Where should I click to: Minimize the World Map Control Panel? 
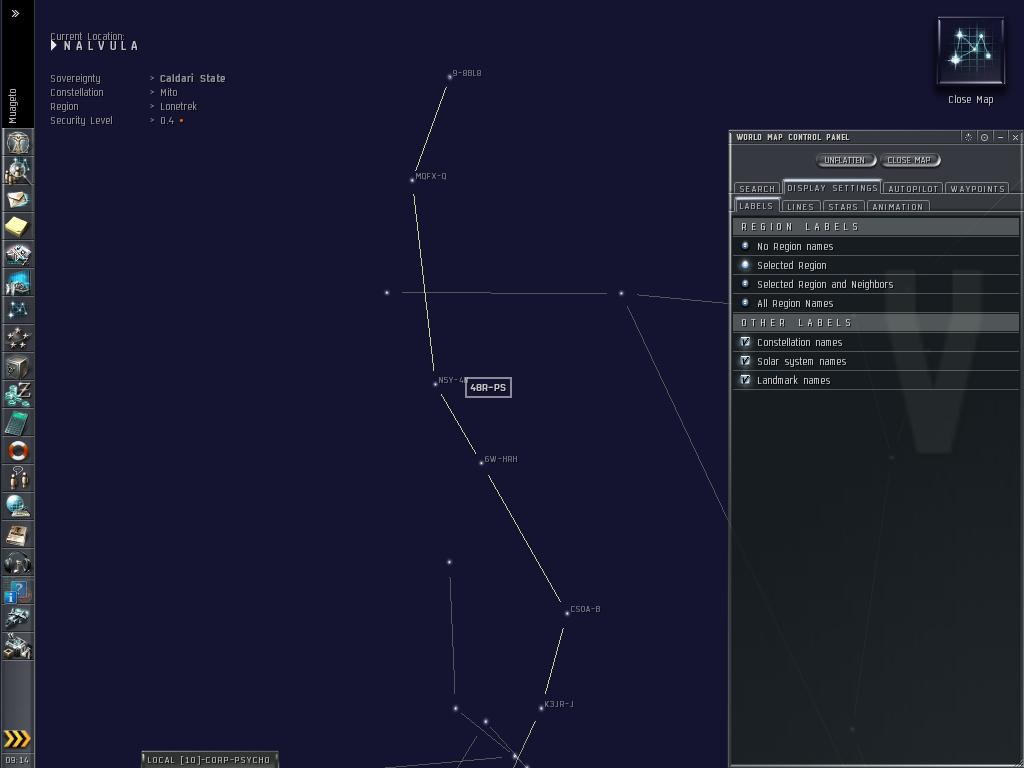tap(1000, 137)
